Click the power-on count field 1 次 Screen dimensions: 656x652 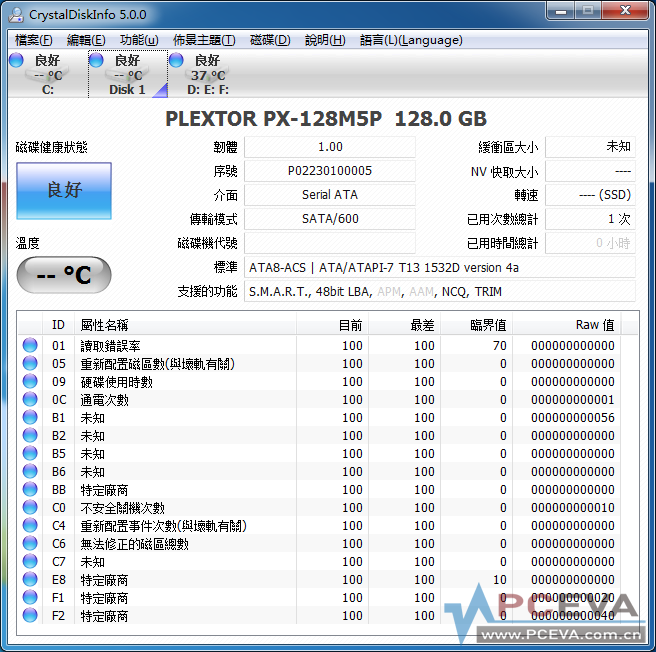590,219
